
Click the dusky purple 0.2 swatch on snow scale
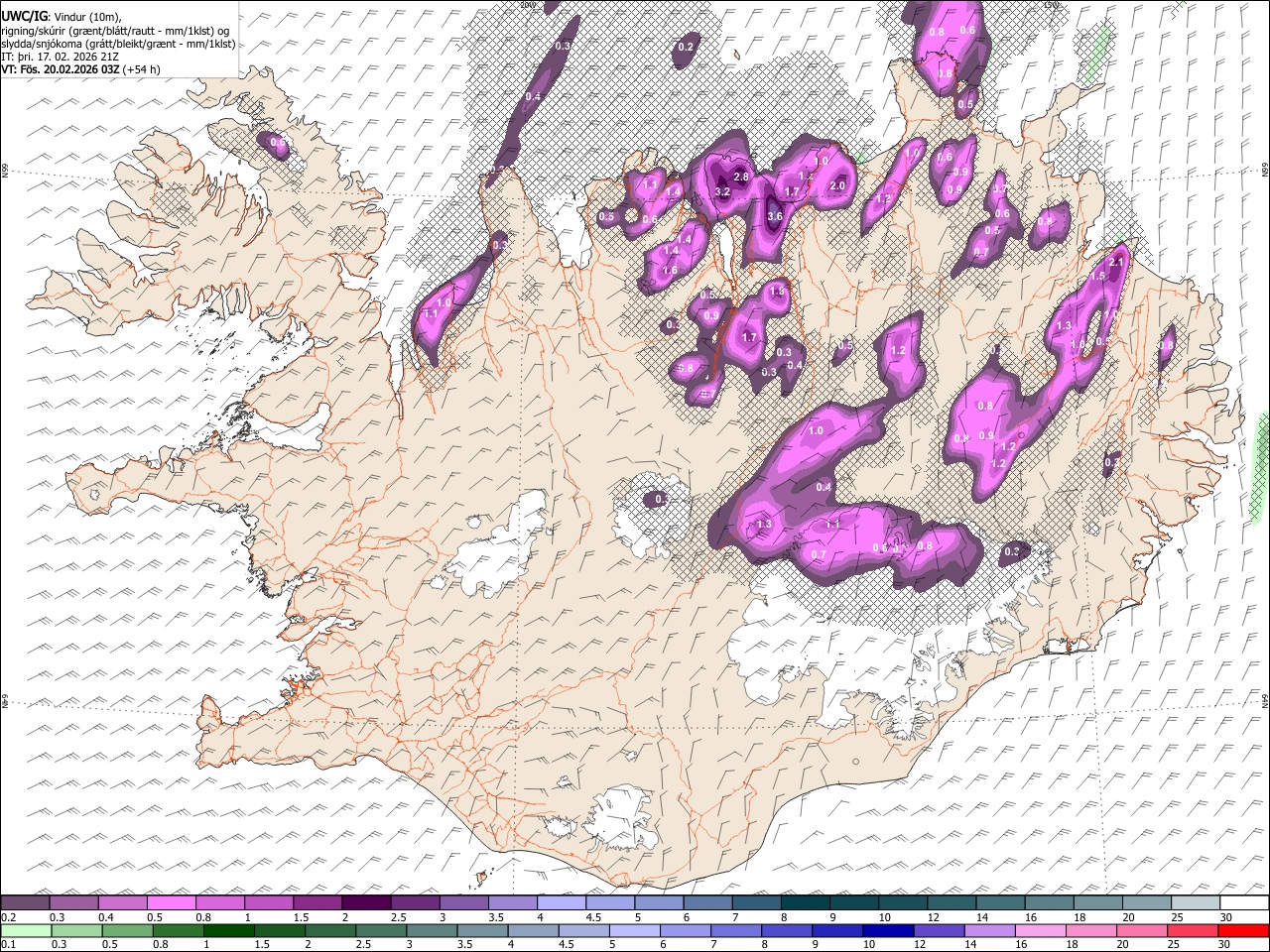click(x=25, y=903)
